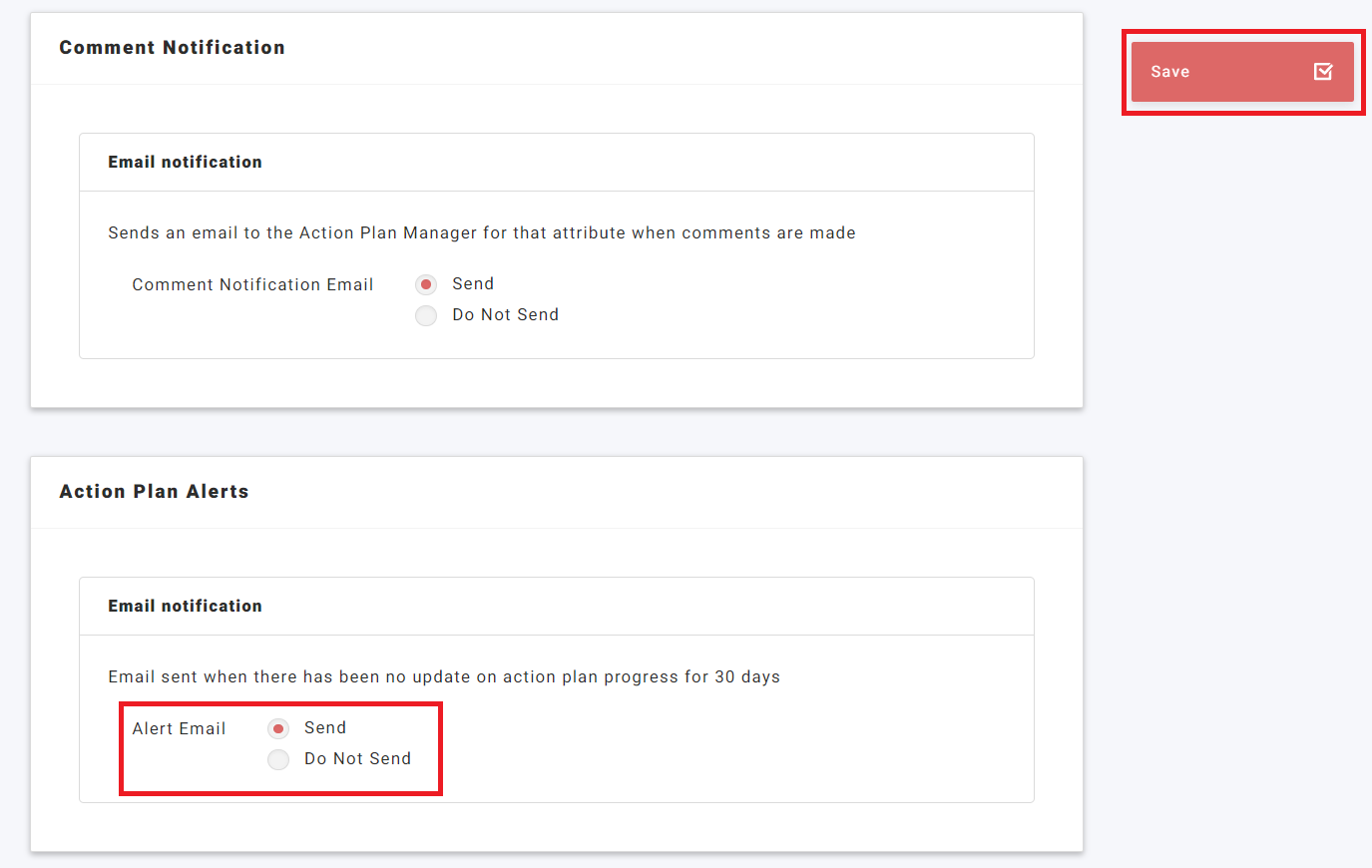Viewport: 1372px width, 868px height.
Task: Click the Alert Email field label
Action: (x=179, y=729)
